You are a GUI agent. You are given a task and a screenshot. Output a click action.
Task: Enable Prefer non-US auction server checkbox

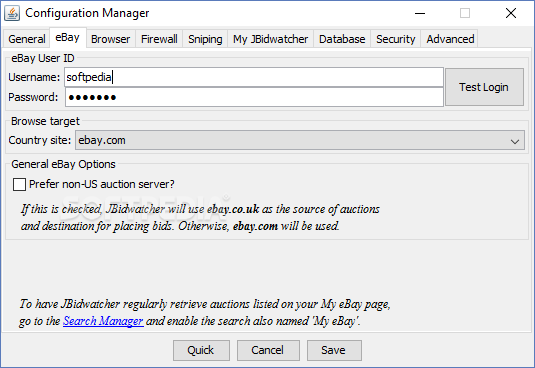19,184
